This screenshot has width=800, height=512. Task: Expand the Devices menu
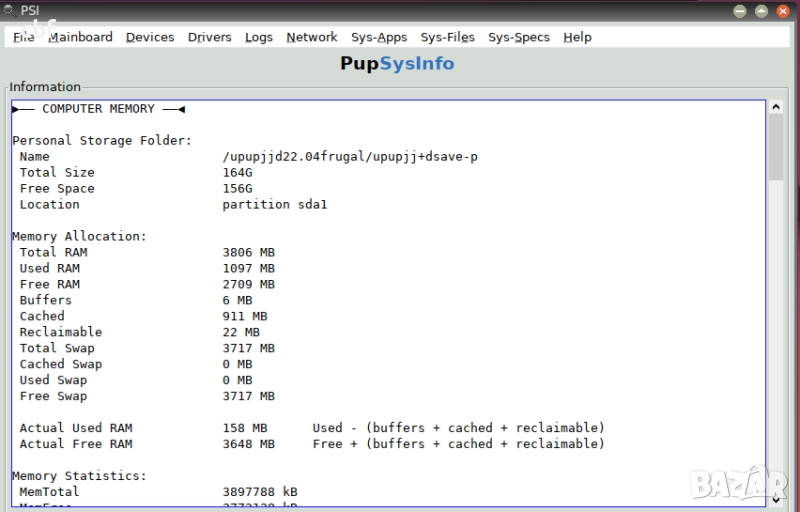click(x=150, y=37)
